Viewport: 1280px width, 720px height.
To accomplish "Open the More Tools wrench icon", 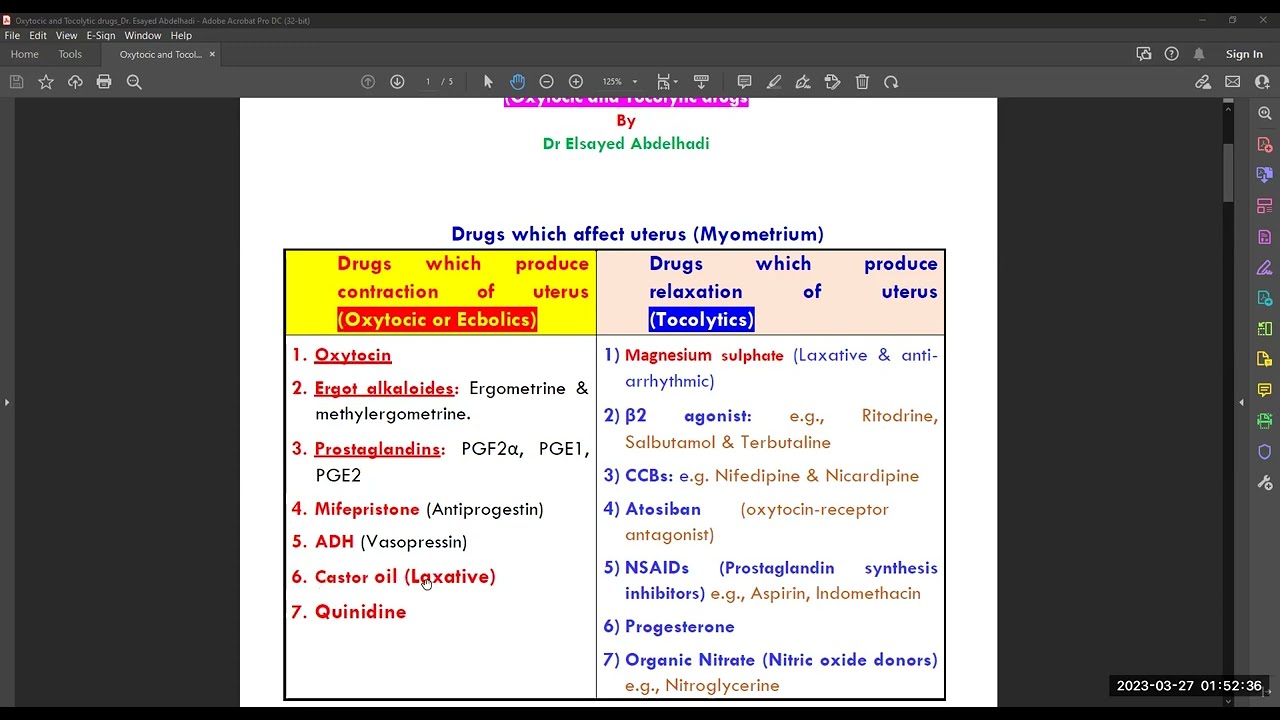I will (1265, 483).
